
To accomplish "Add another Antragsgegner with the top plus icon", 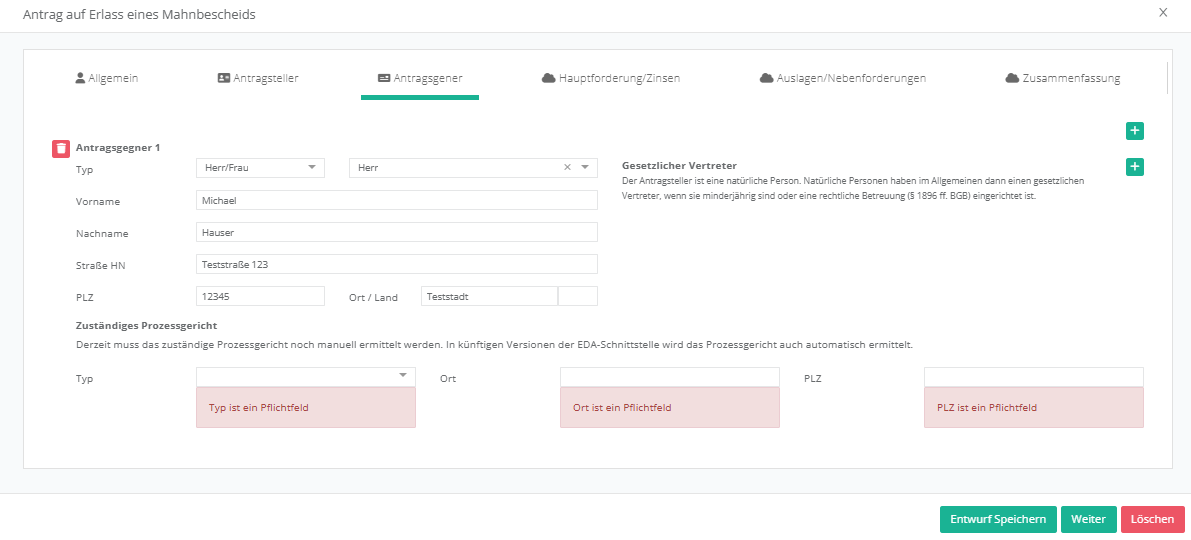I will coord(1134,131).
